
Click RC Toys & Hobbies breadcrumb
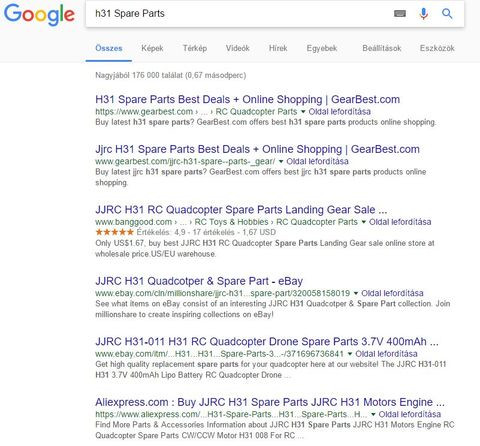tap(231, 222)
